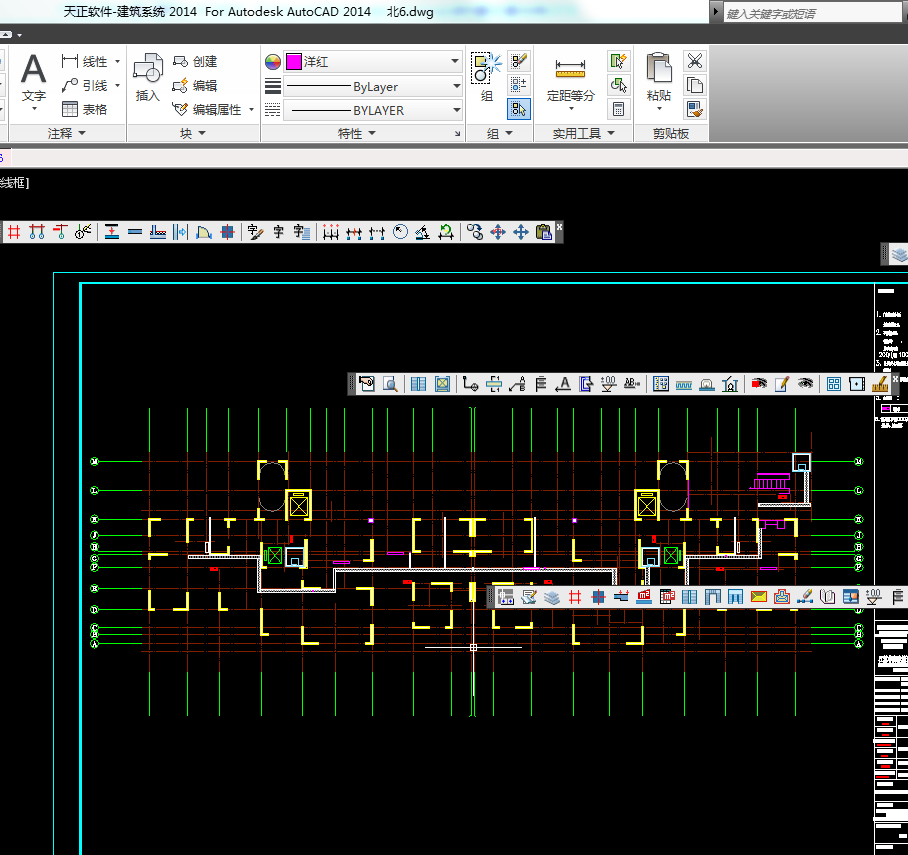The height and width of the screenshot is (855, 908).
Task: Open the 洋红 object color dropdown
Action: click(455, 61)
